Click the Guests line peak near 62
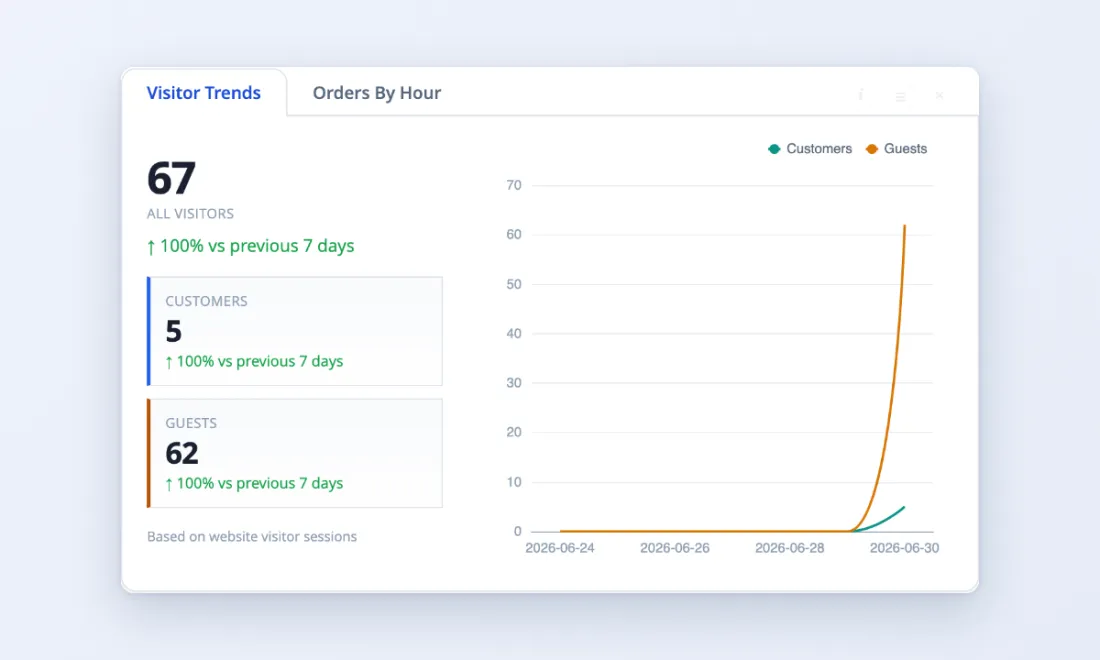The height and width of the screenshot is (660, 1100). pyautogui.click(x=904, y=226)
